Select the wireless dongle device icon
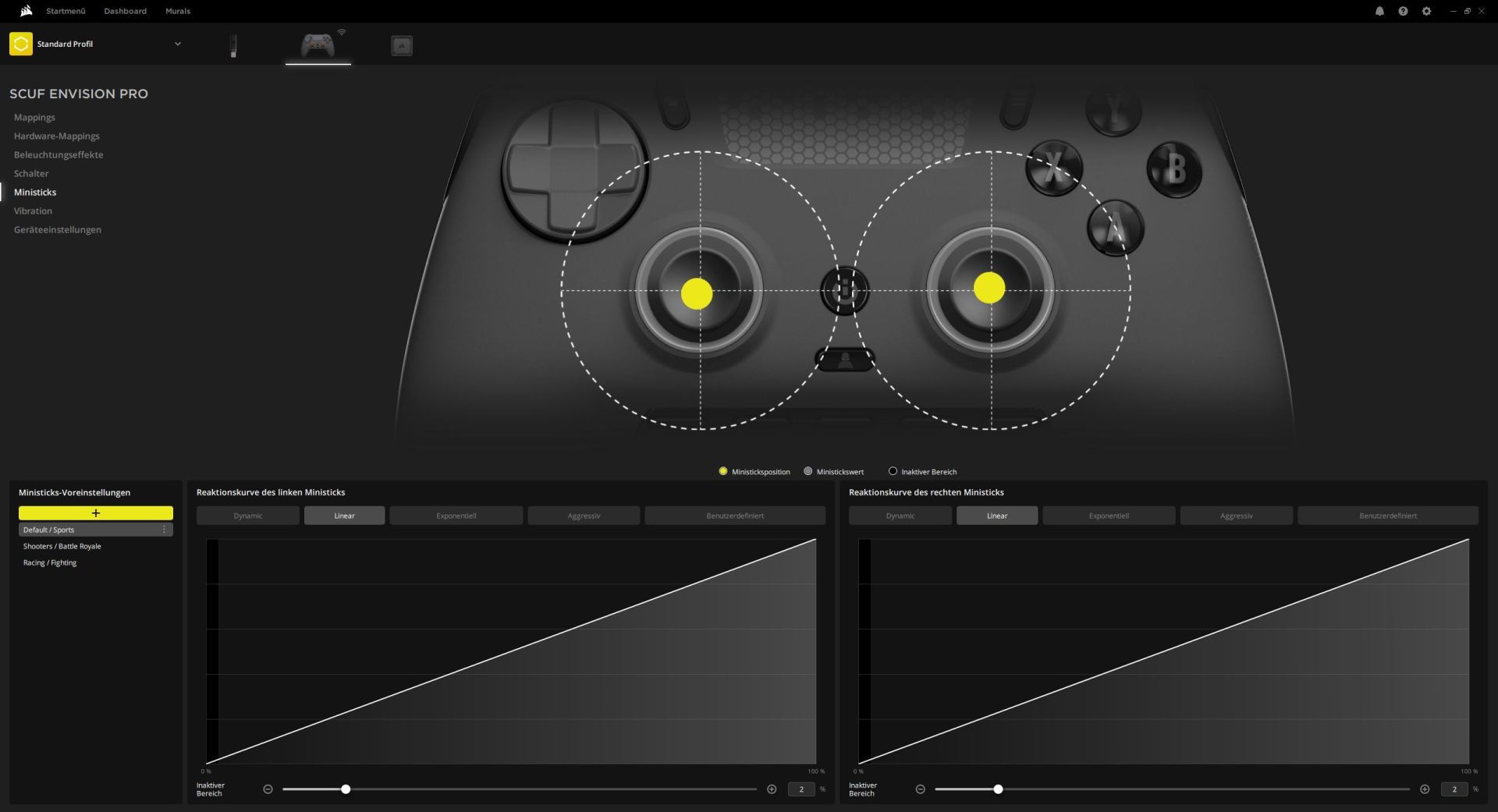Viewport: 1498px width, 812px height. (x=233, y=45)
